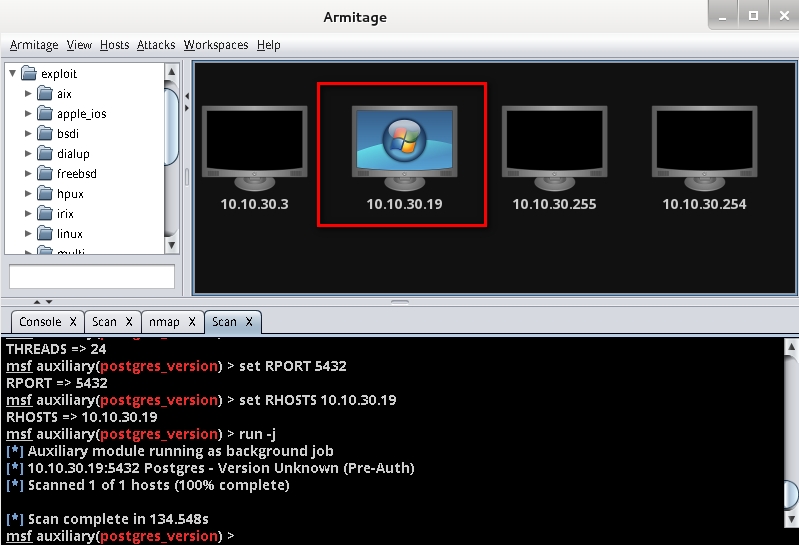The width and height of the screenshot is (799, 545).
Task: Click the console scroll-down arrow
Action: pos(791,520)
